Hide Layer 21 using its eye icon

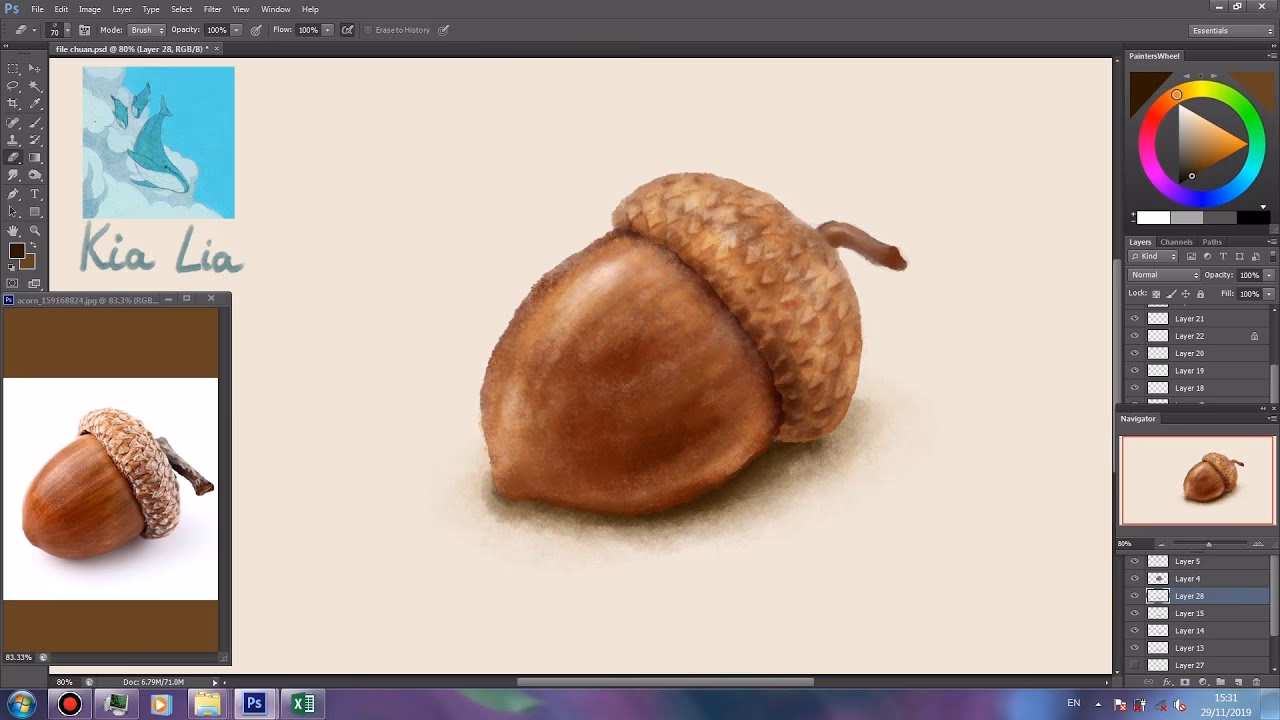1134,319
